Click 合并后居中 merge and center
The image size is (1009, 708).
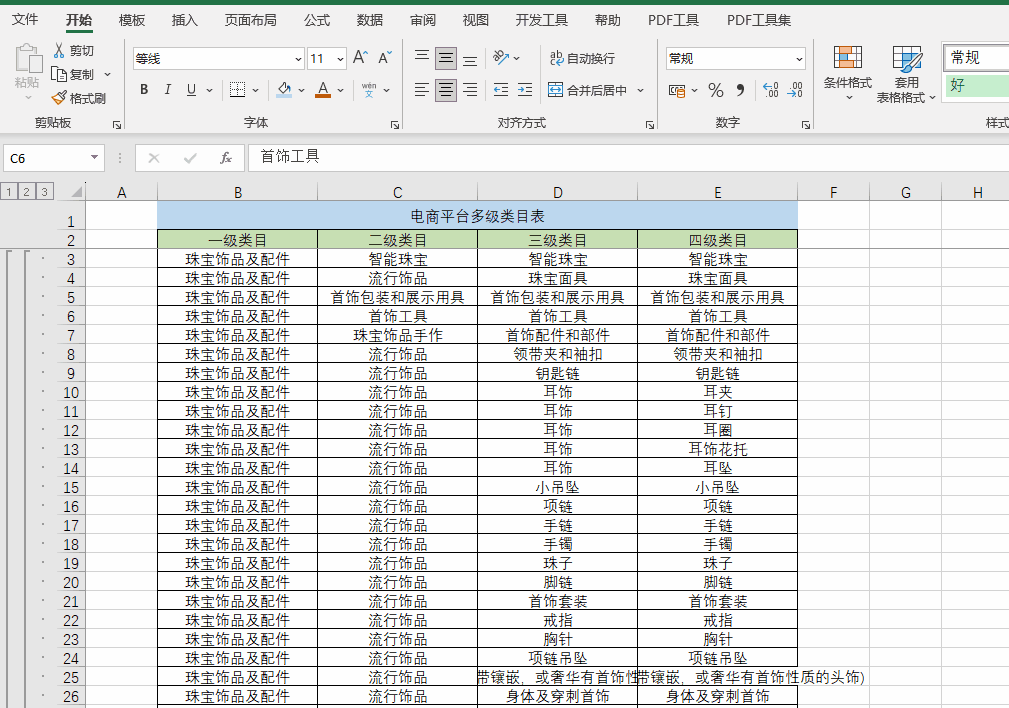pos(587,90)
